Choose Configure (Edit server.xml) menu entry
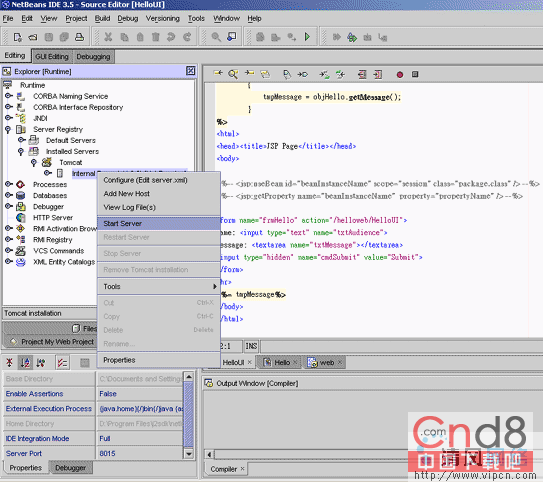 [x=159, y=180]
